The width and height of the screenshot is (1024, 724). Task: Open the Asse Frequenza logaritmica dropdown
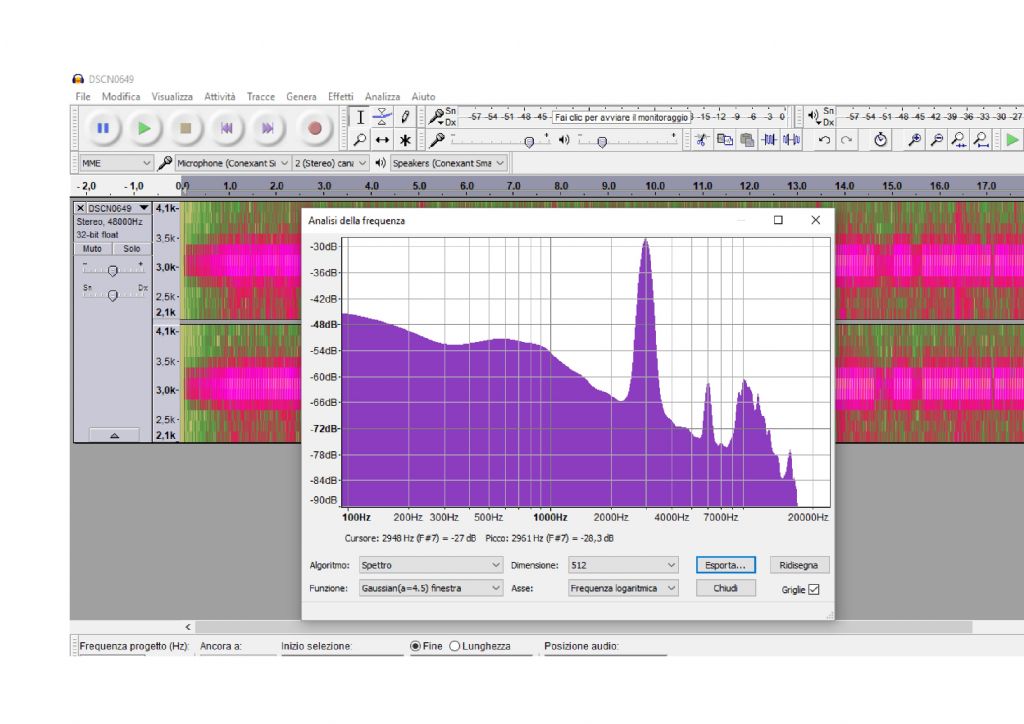(x=623, y=588)
